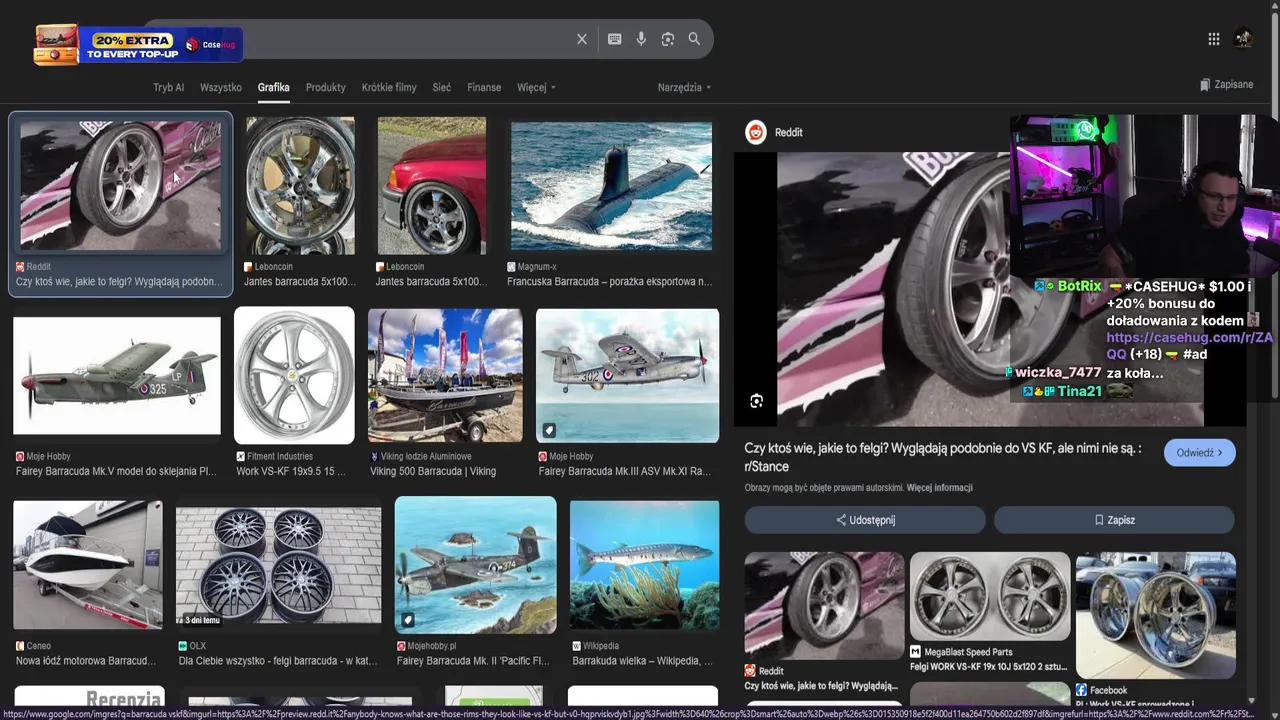Open the Krótkie filmy tab

pyautogui.click(x=389, y=88)
